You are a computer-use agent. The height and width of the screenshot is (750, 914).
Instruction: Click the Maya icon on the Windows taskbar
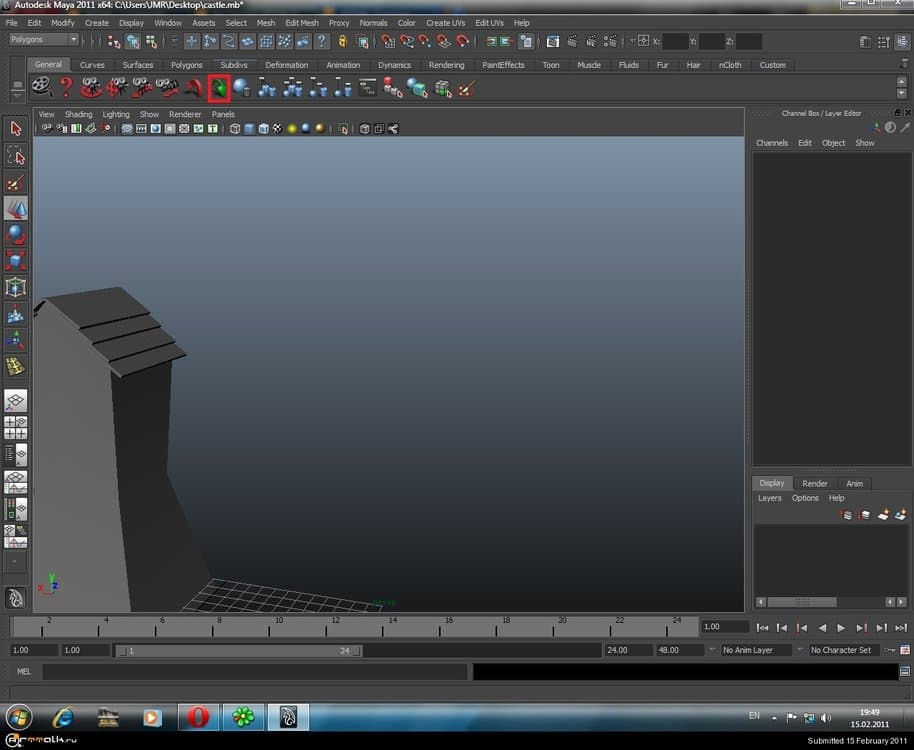[288, 717]
